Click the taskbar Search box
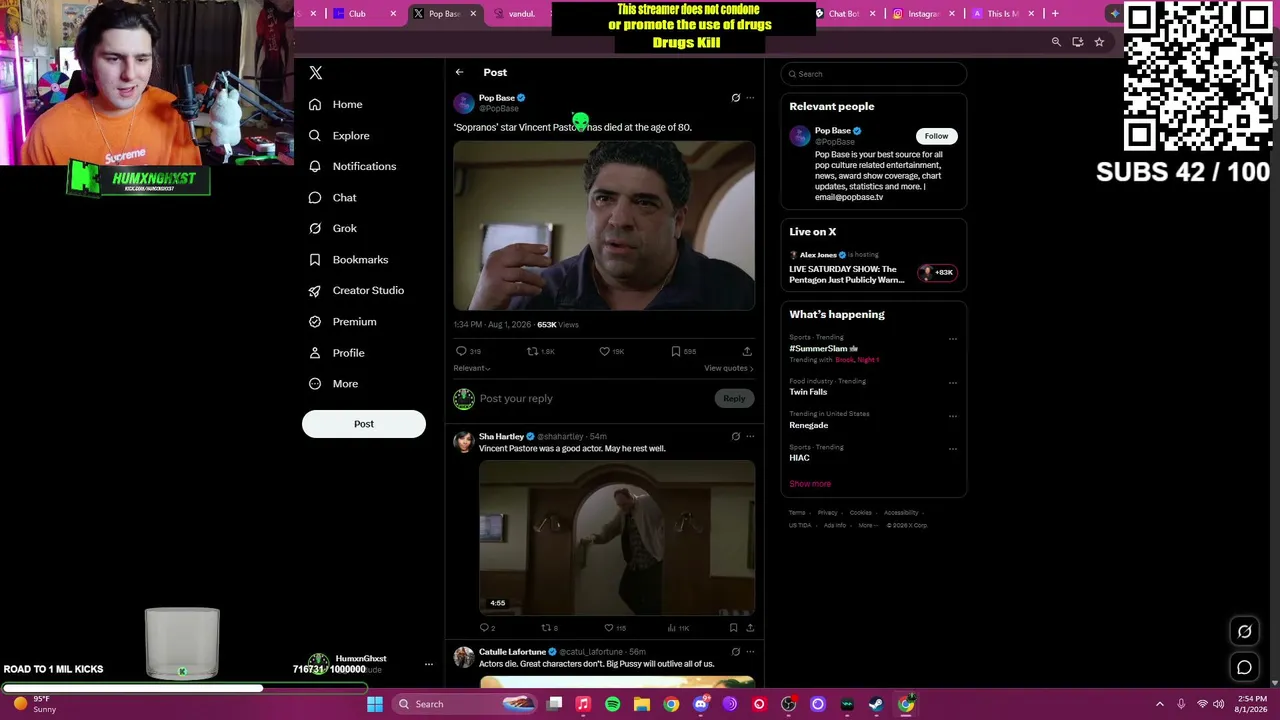This screenshot has width=1280, height=720. pos(467,704)
